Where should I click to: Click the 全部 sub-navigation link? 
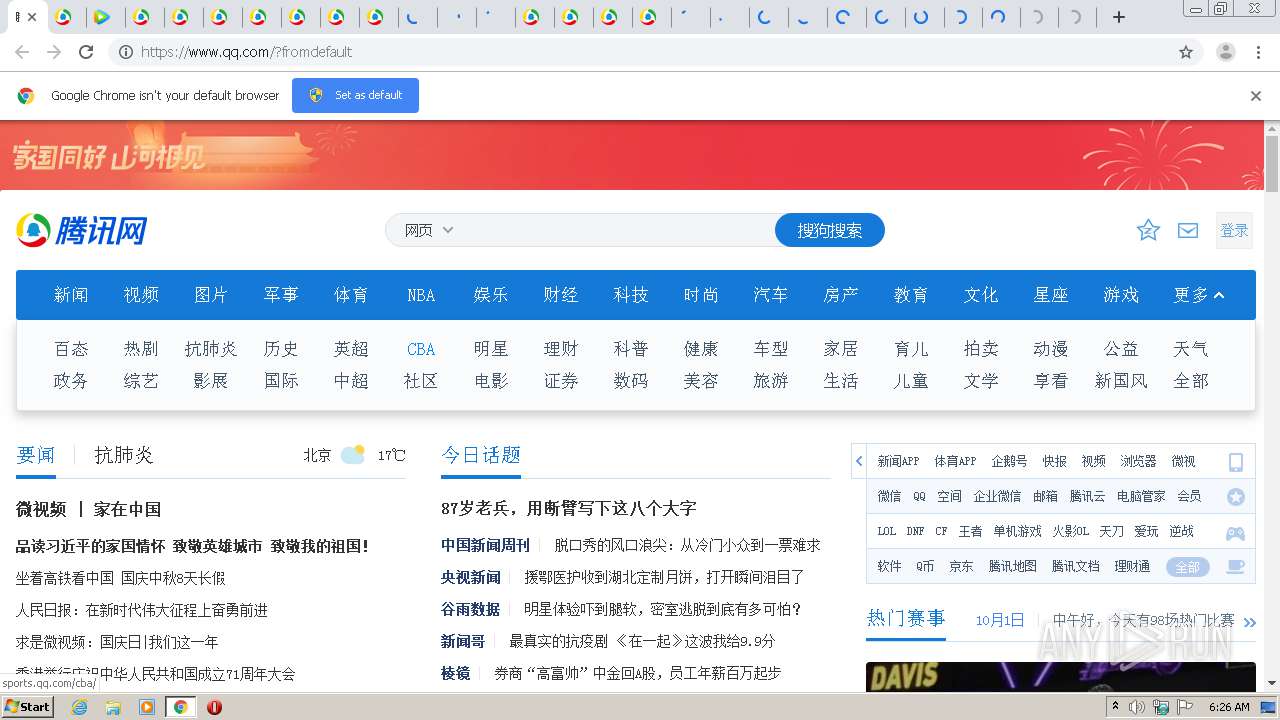[x=1190, y=381]
